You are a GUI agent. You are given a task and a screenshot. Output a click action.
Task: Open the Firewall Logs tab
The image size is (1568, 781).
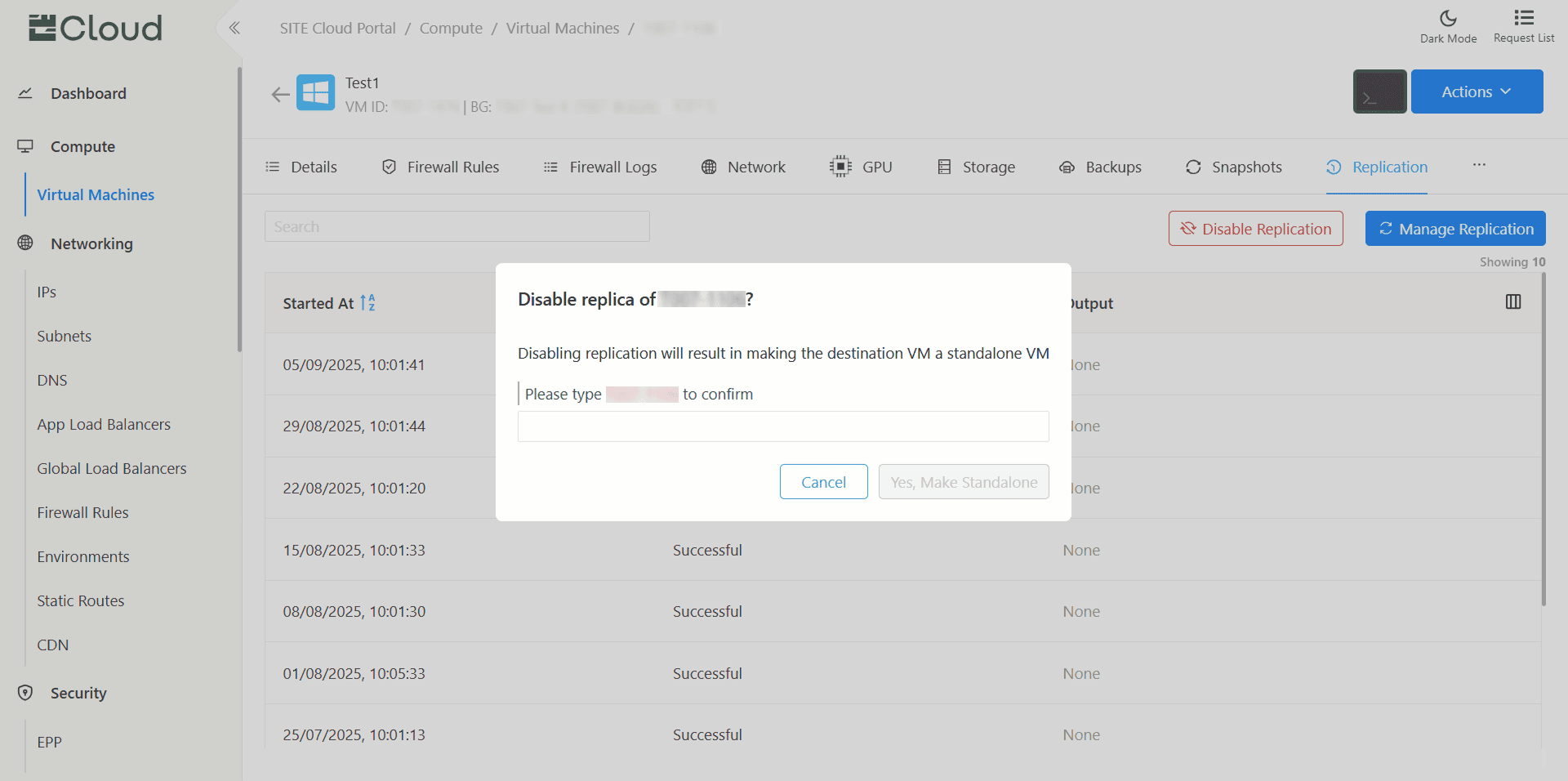point(600,167)
